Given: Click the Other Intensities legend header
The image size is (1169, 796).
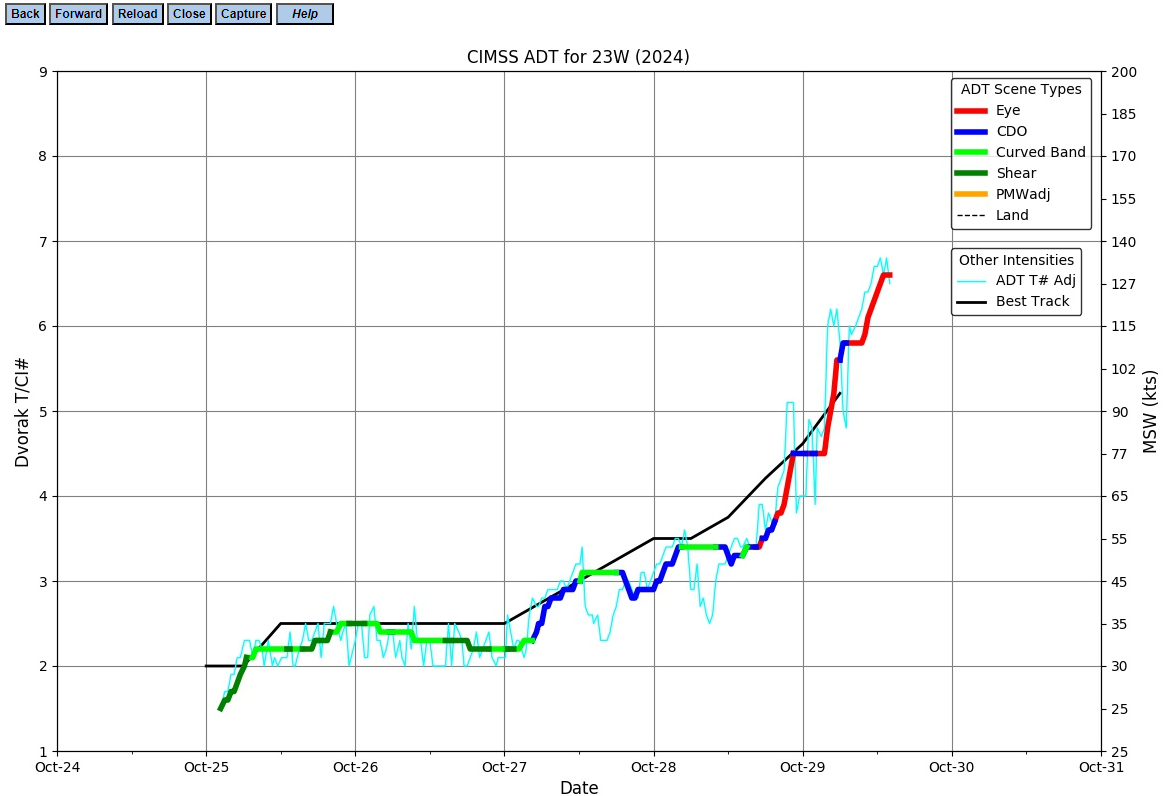Looking at the screenshot, I should 1016,260.
